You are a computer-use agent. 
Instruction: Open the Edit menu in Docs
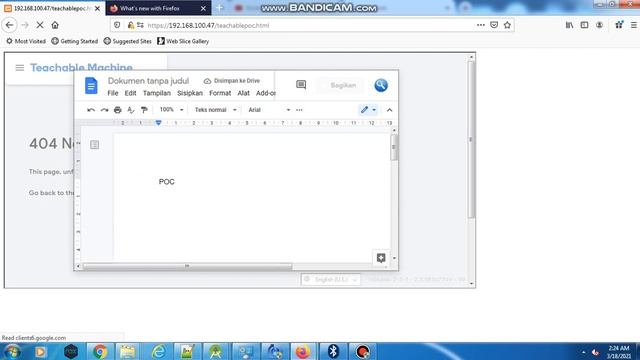(130, 93)
